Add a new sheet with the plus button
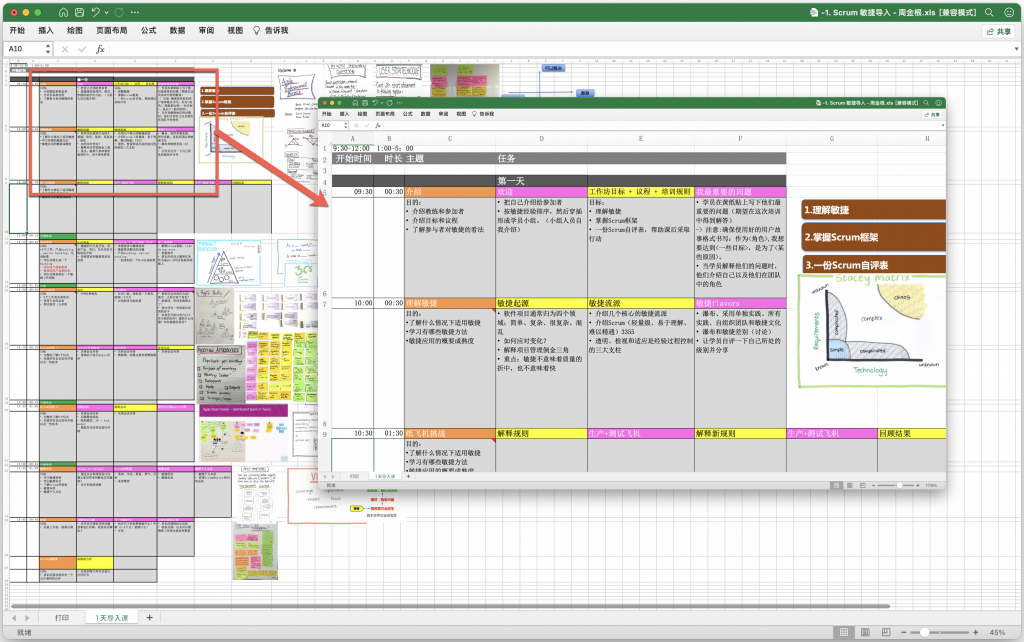Image resolution: width=1024 pixels, height=642 pixels. pyautogui.click(x=150, y=617)
